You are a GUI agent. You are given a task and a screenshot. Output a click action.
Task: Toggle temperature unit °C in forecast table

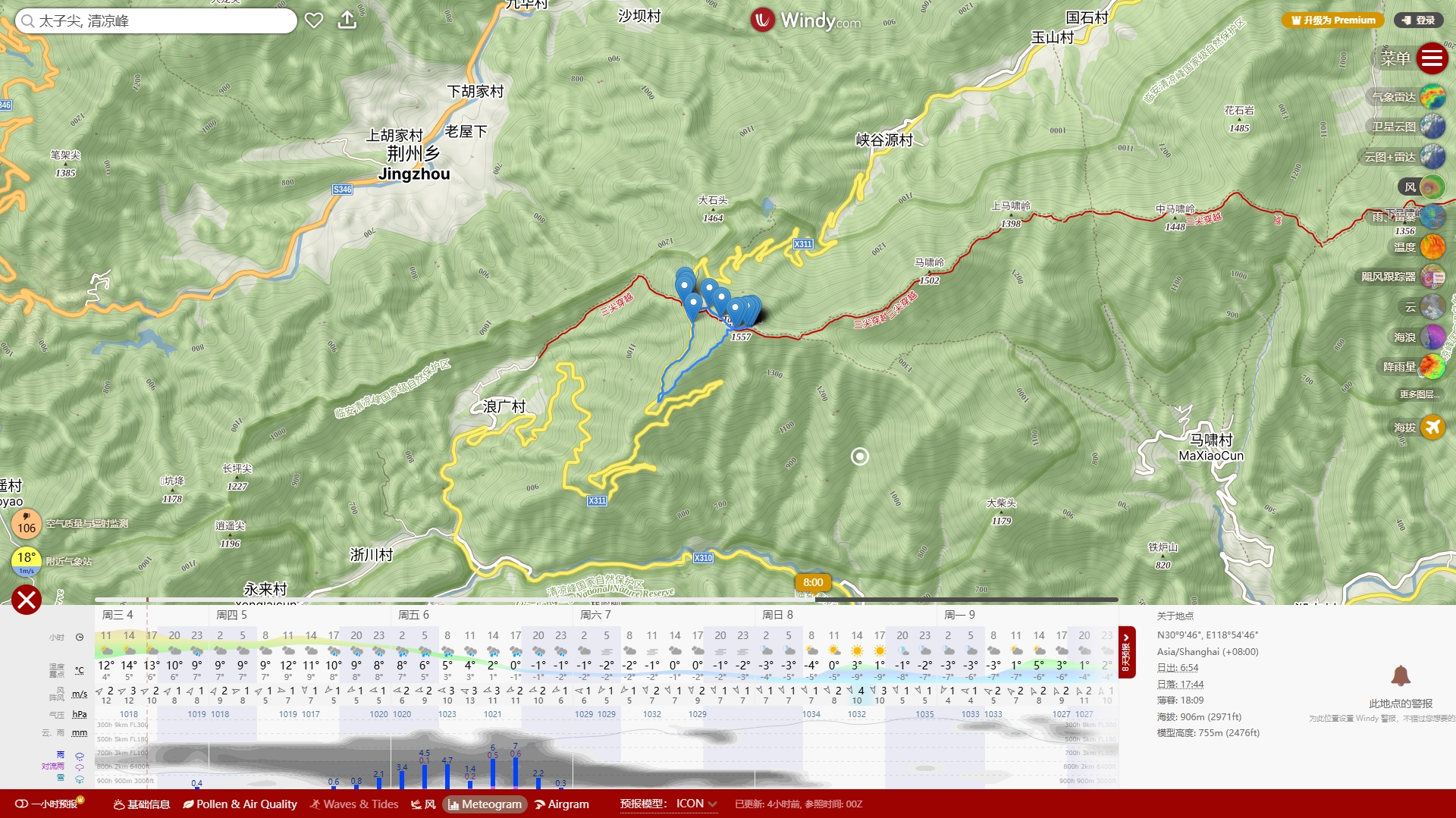[x=79, y=670]
